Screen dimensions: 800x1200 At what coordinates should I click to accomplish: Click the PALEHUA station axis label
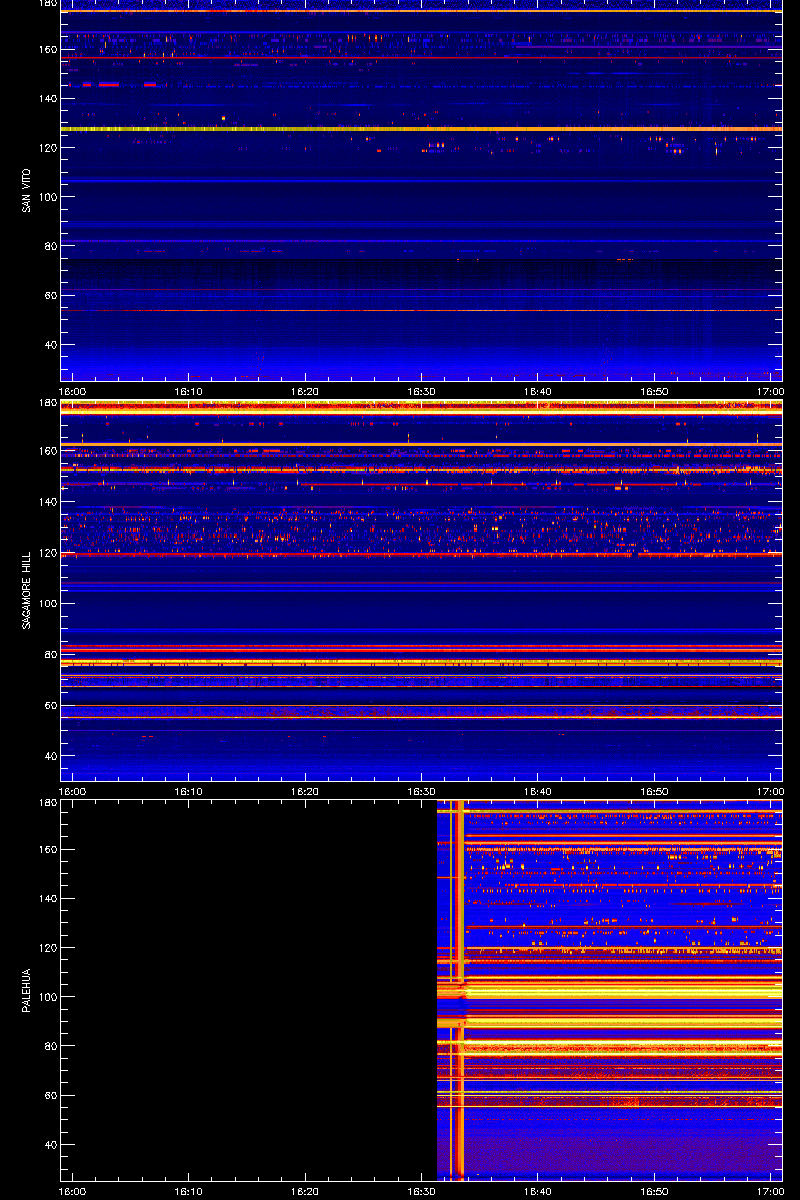tap(24, 990)
